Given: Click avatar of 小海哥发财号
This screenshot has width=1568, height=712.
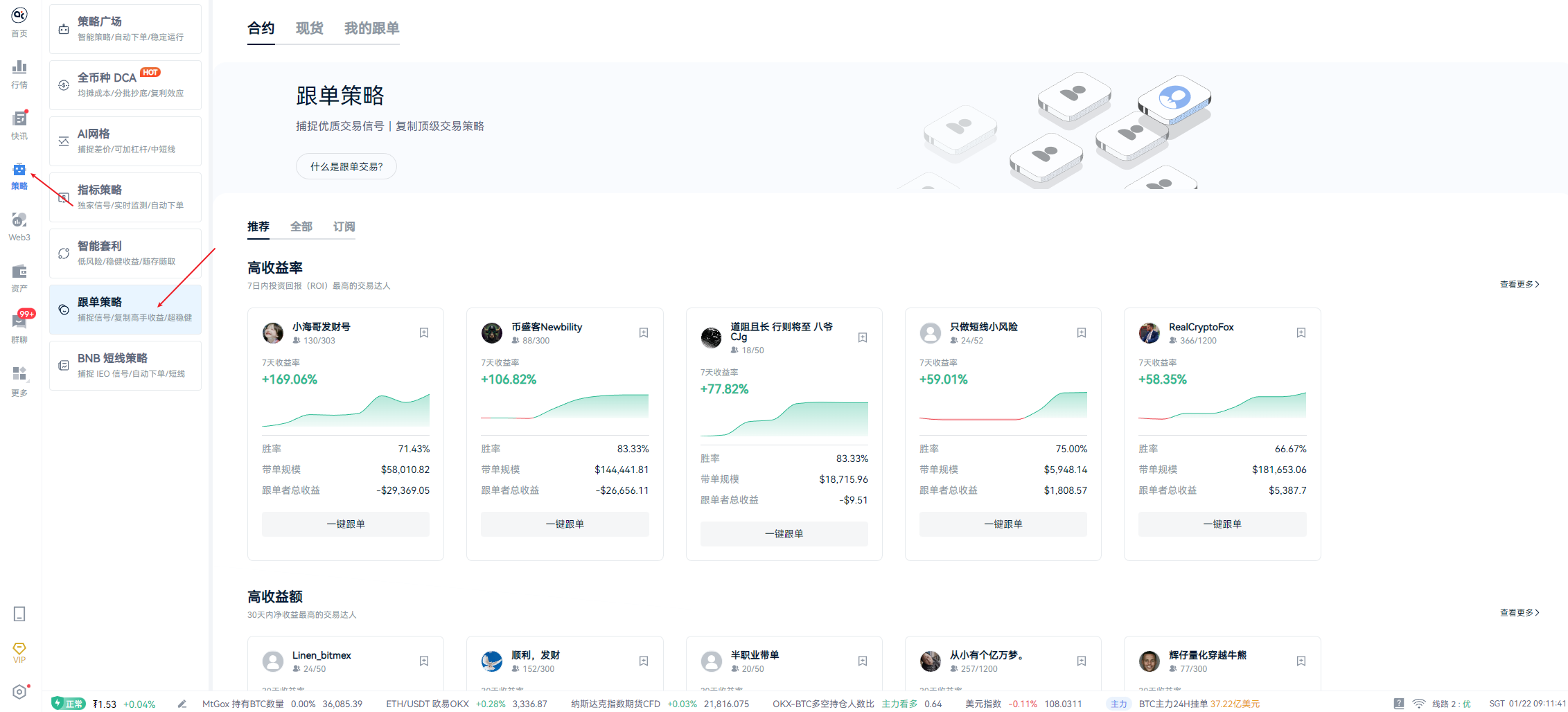Looking at the screenshot, I should tap(273, 333).
